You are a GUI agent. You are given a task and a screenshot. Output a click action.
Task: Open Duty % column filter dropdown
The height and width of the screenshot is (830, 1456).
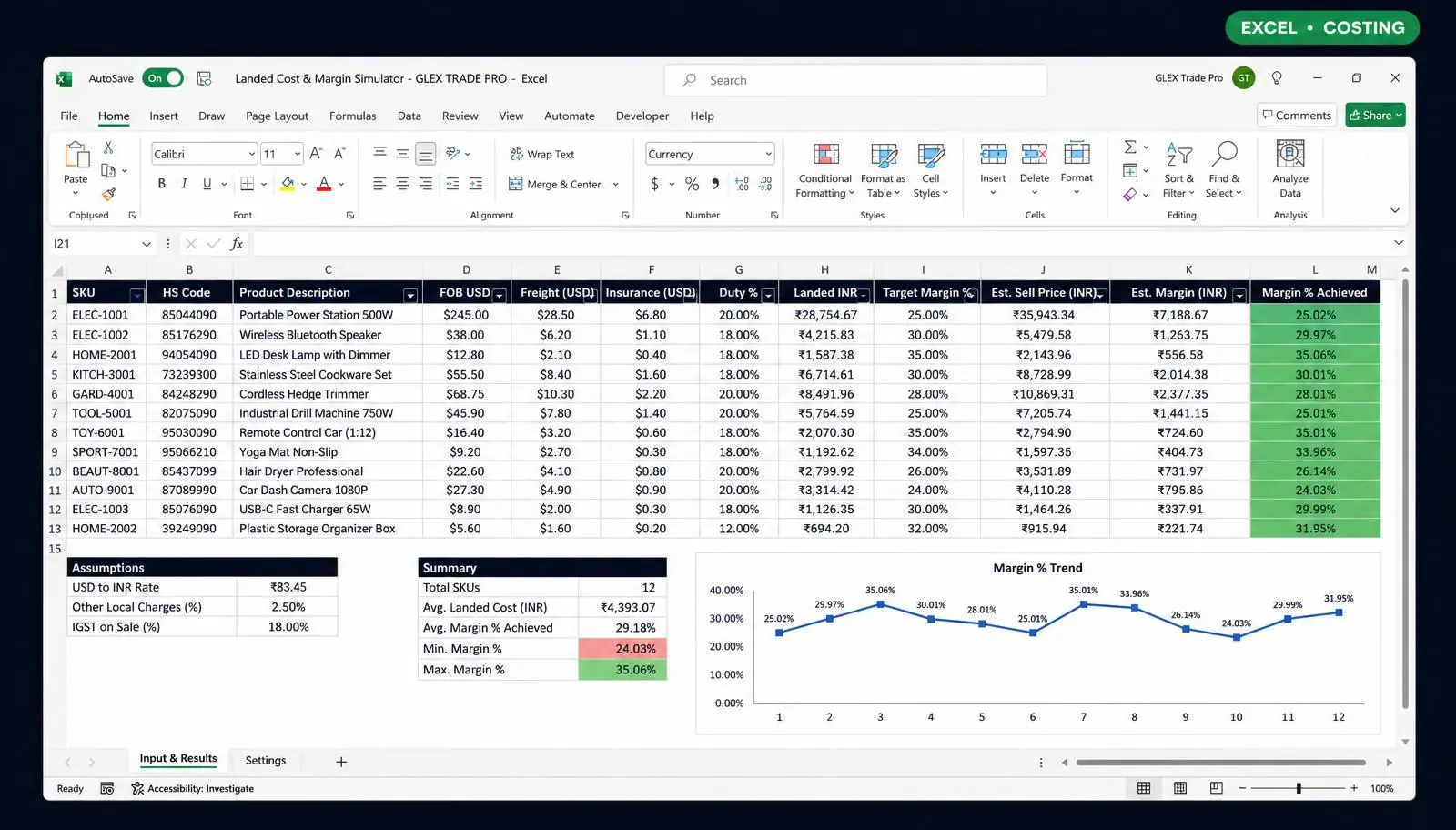pos(768,295)
